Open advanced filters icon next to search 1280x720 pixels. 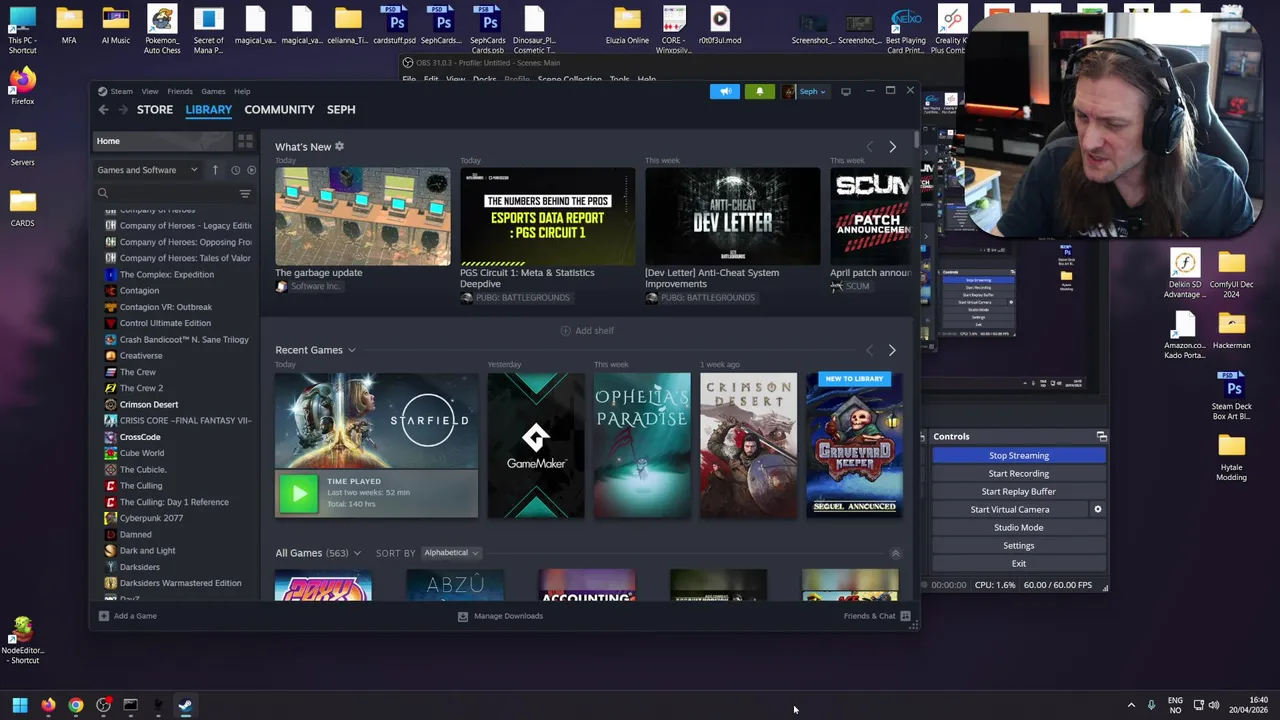(x=245, y=193)
